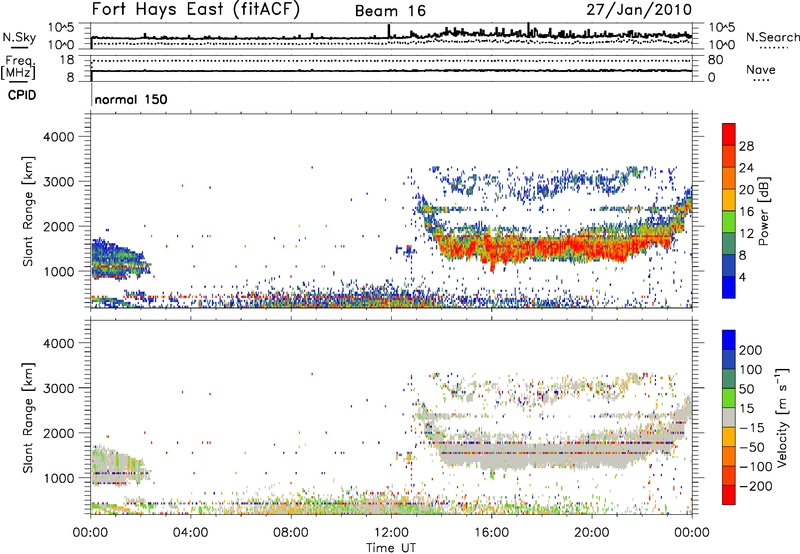Screen dimensions: 800x554
Task: Select power panel's "Slant Range [km]" label
Action: (x=28, y=211)
